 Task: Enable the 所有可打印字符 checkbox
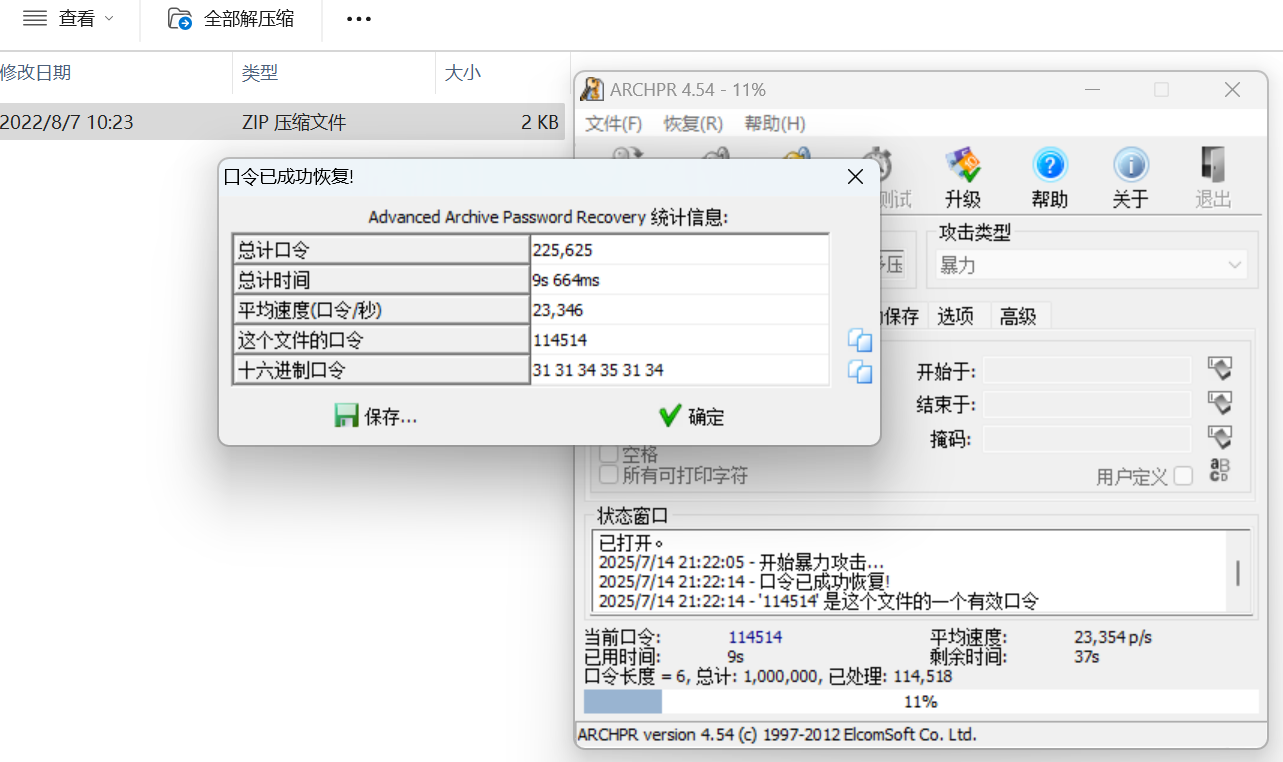608,475
